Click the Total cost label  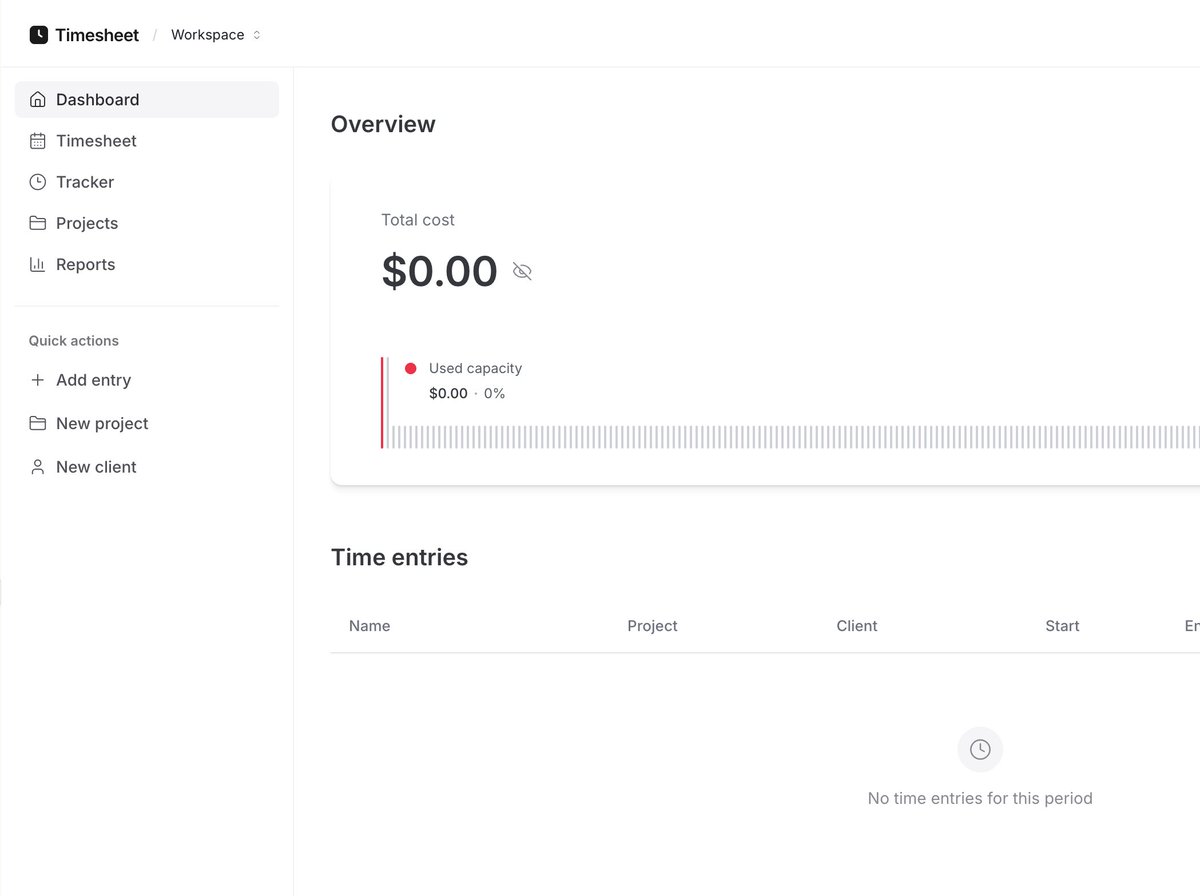pyautogui.click(x=418, y=220)
